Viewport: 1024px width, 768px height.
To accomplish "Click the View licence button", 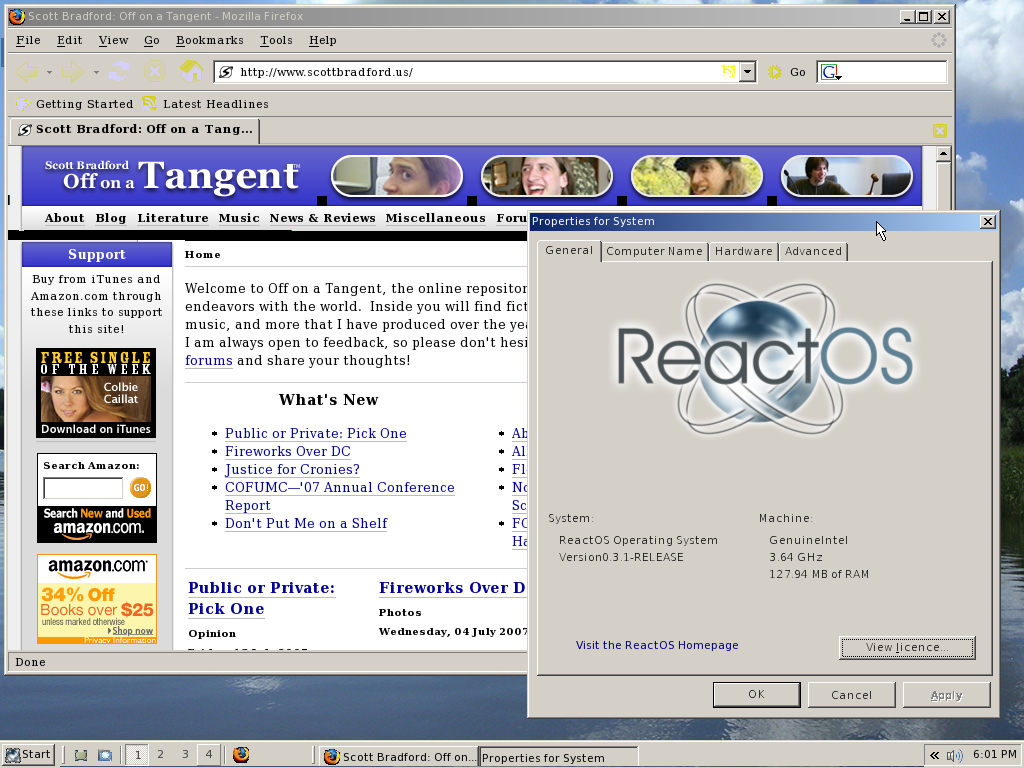I will coord(906,647).
